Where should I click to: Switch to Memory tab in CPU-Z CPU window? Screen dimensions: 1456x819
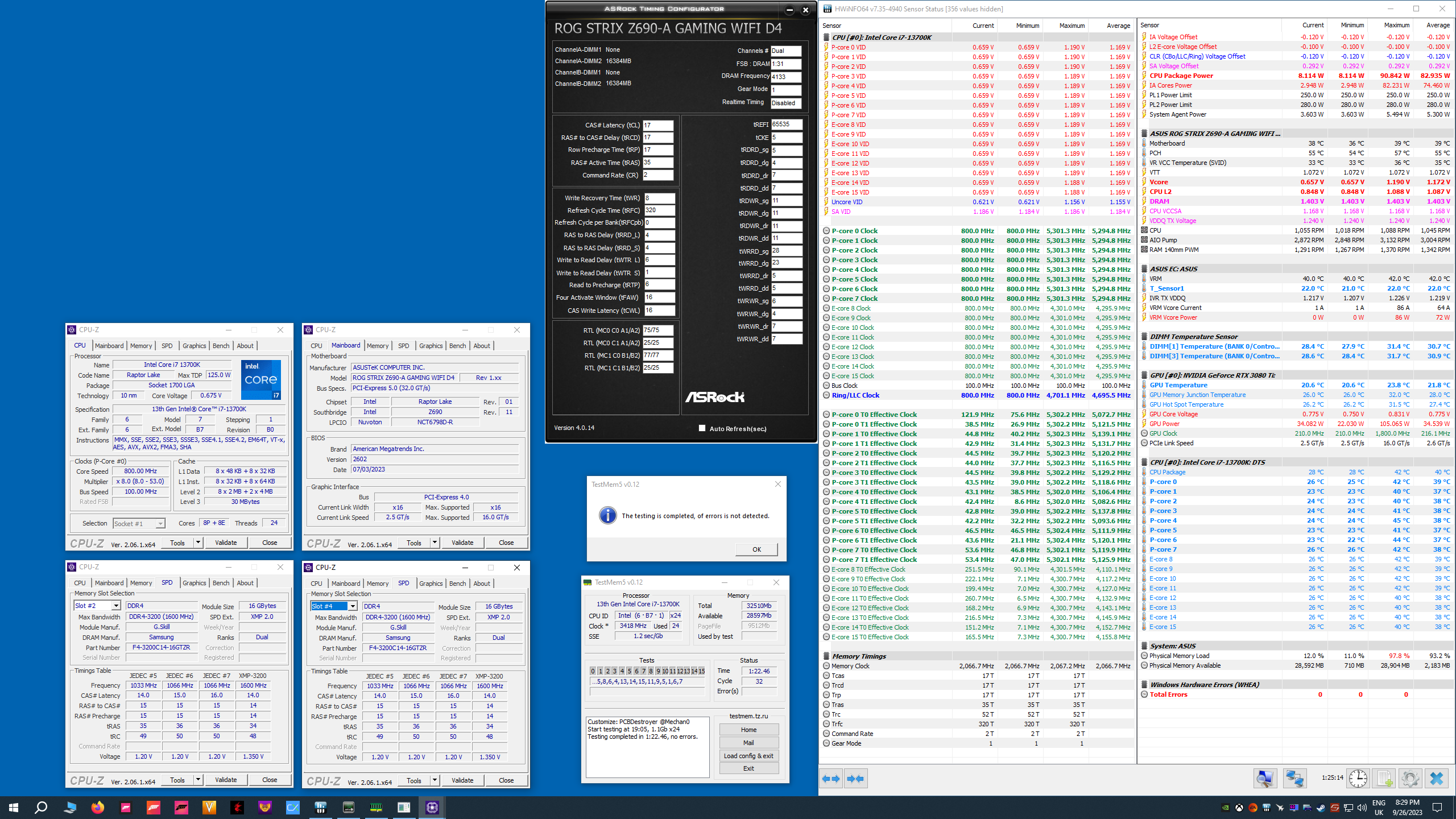[141, 346]
